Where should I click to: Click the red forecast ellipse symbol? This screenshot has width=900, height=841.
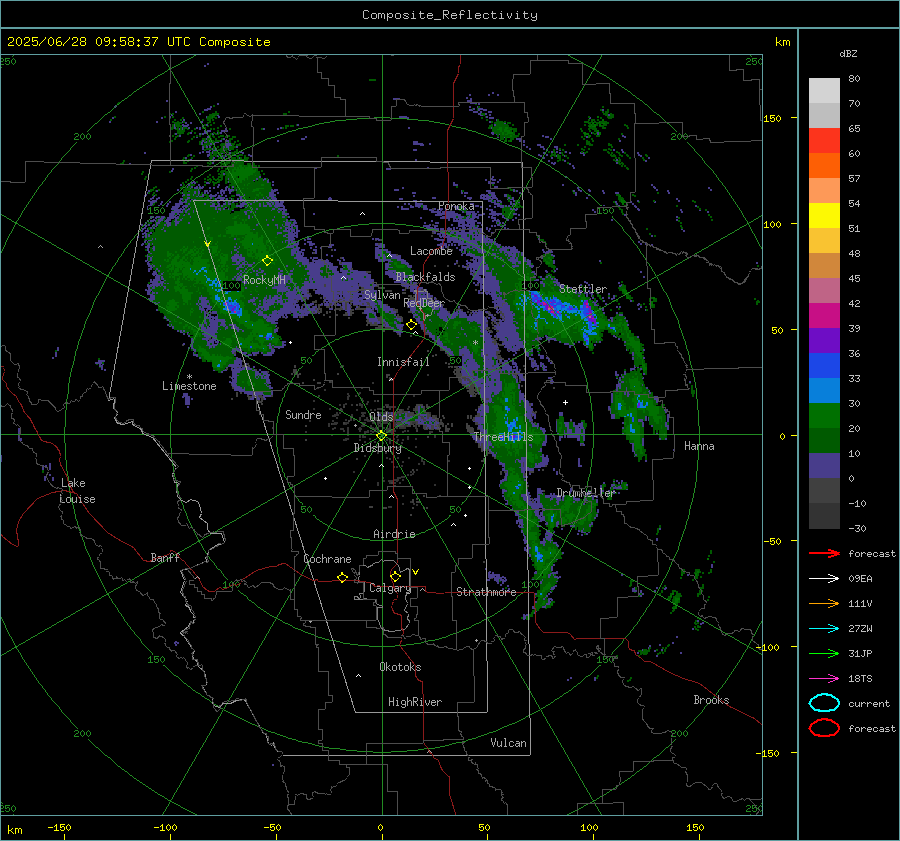pos(824,728)
